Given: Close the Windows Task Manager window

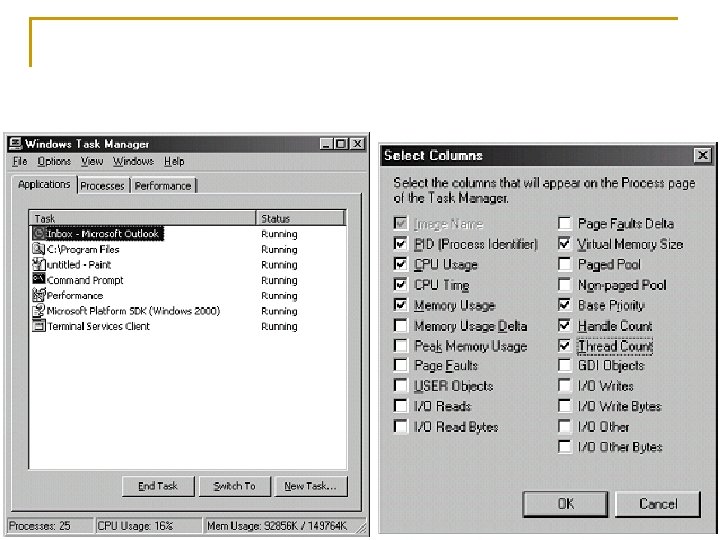Looking at the screenshot, I should pos(357,144).
